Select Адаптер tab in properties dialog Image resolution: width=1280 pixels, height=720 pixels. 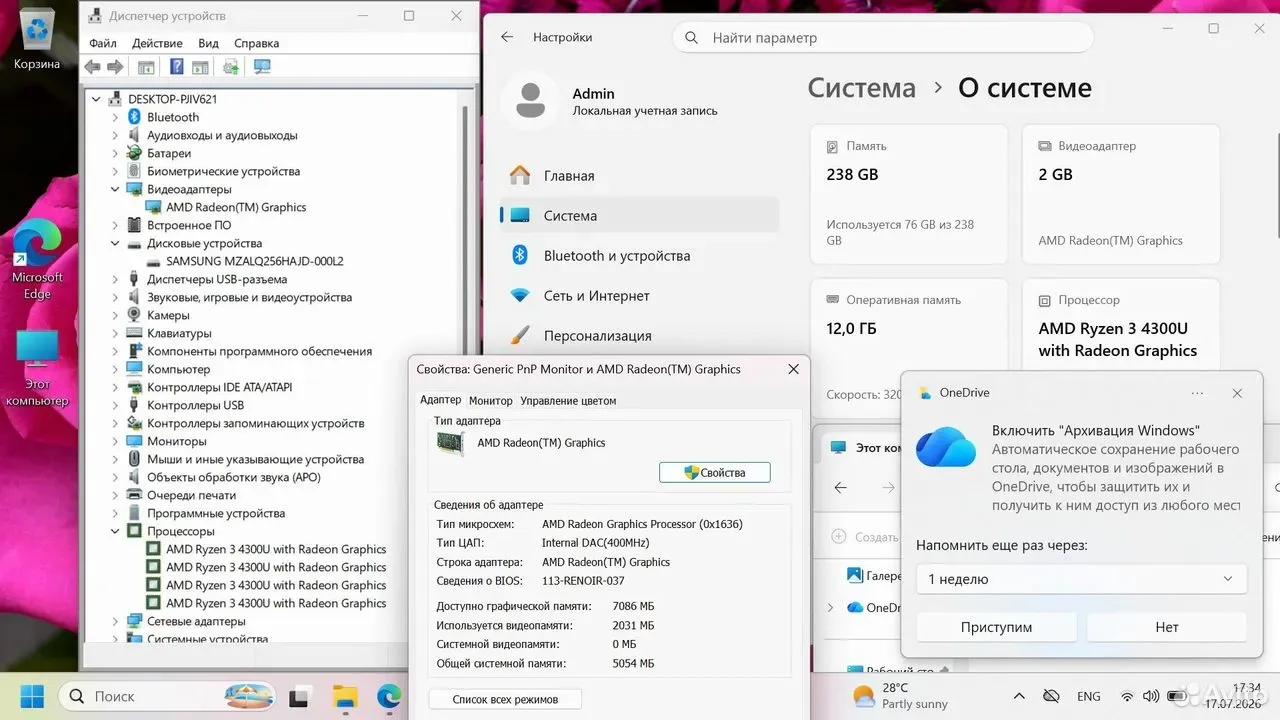(x=441, y=400)
